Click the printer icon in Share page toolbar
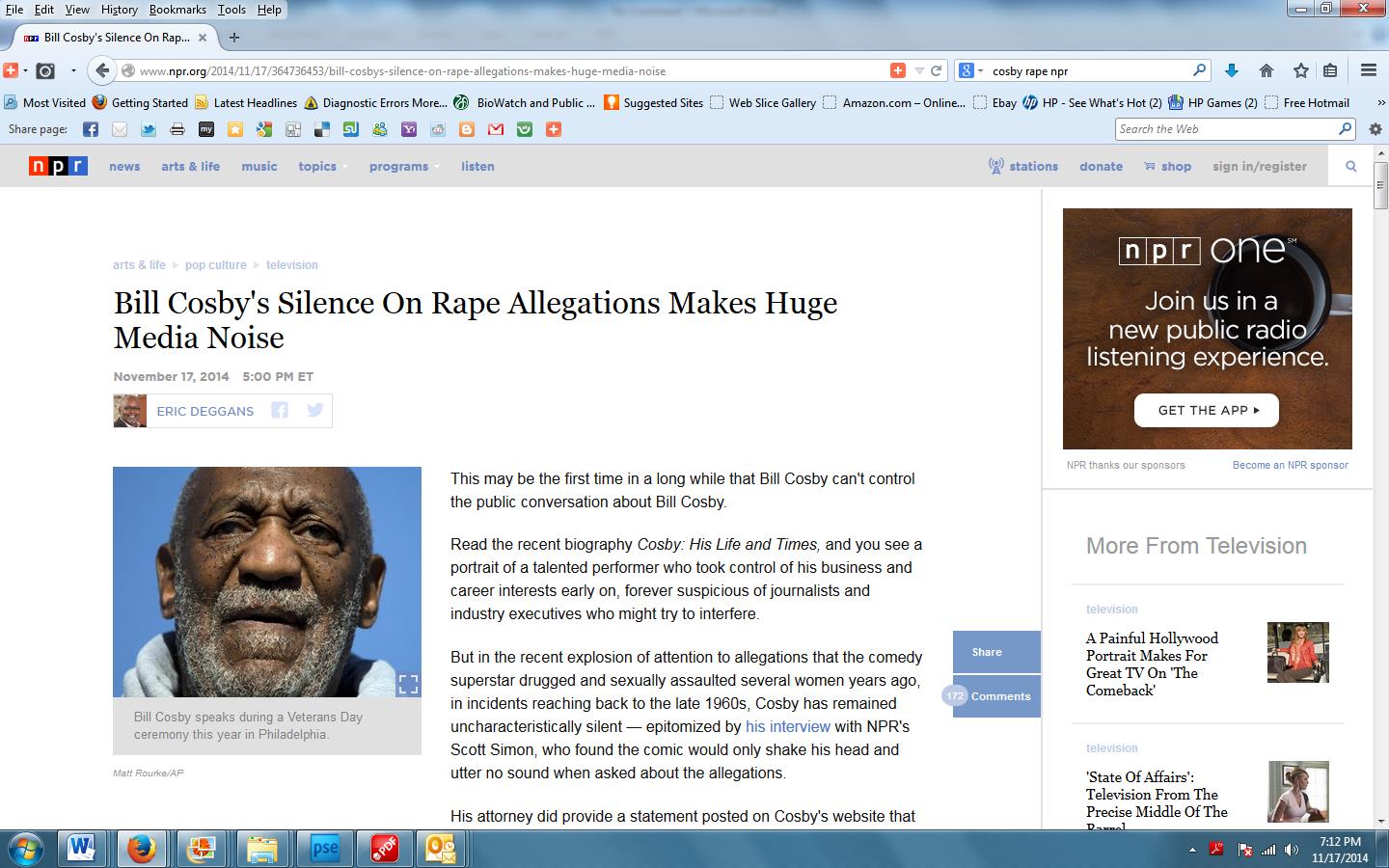The width and height of the screenshot is (1389, 868). [x=177, y=129]
